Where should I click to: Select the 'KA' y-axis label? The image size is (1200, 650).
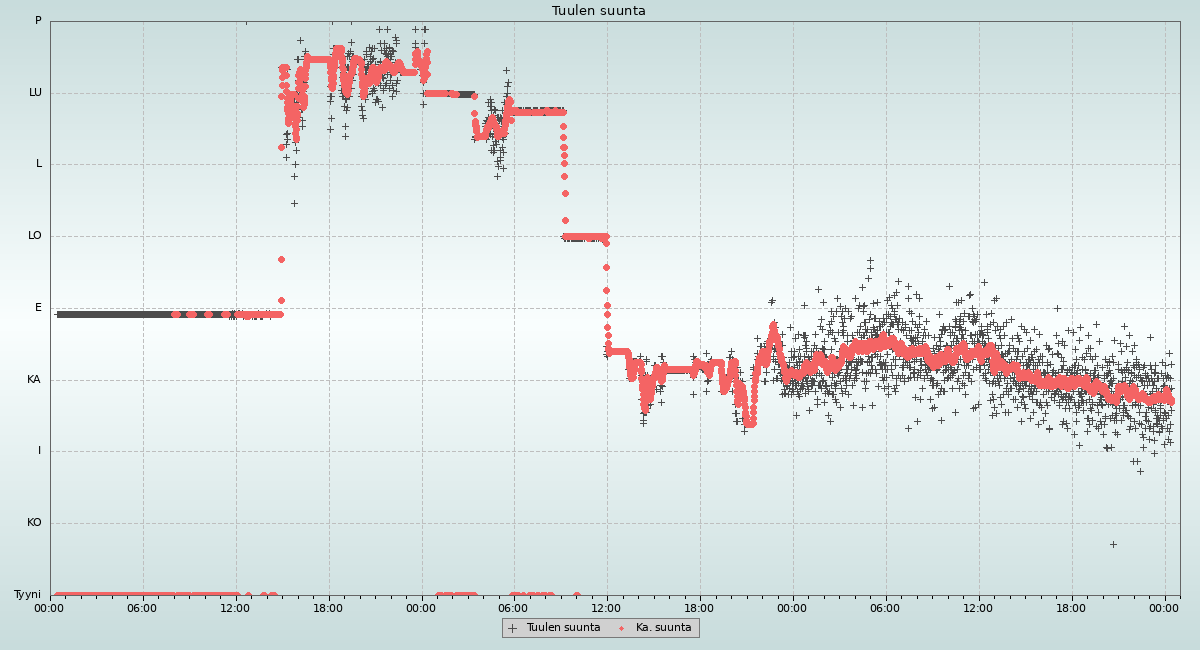34,380
